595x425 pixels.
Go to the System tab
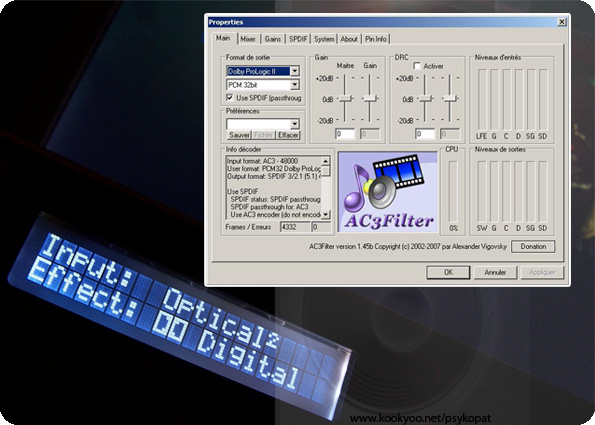(324, 39)
